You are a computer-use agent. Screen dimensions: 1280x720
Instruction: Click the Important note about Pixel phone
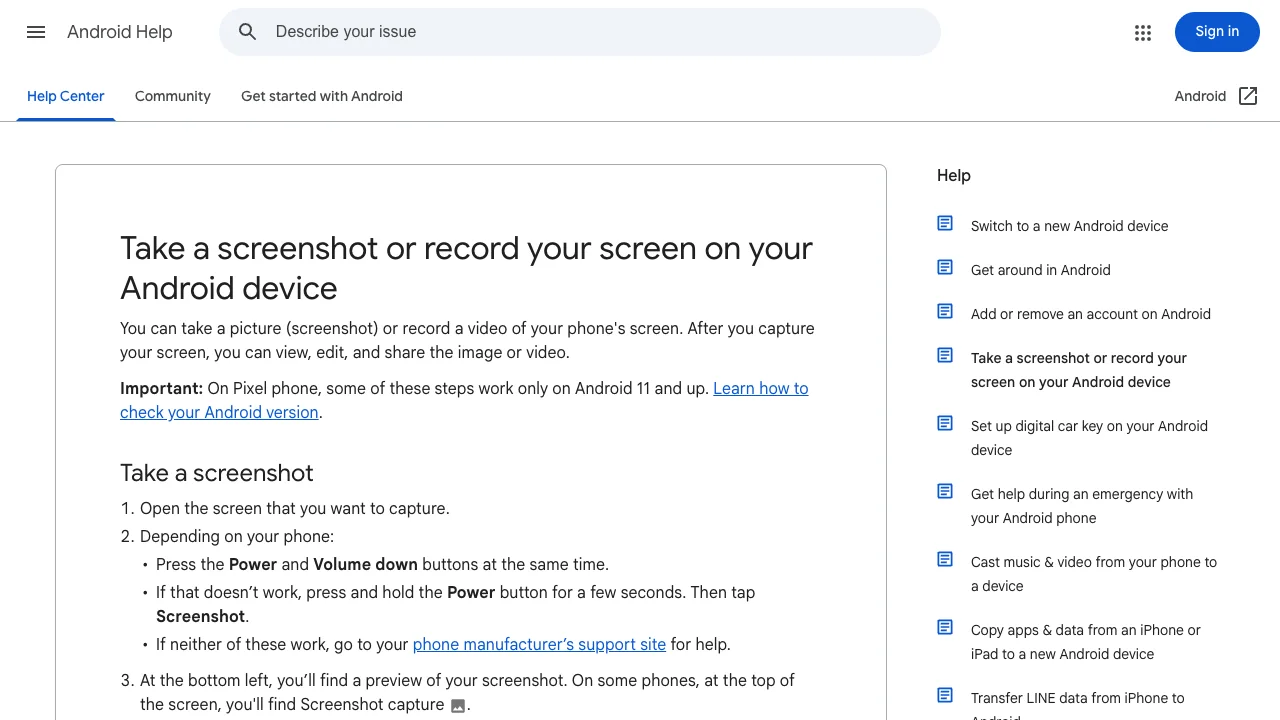464,400
